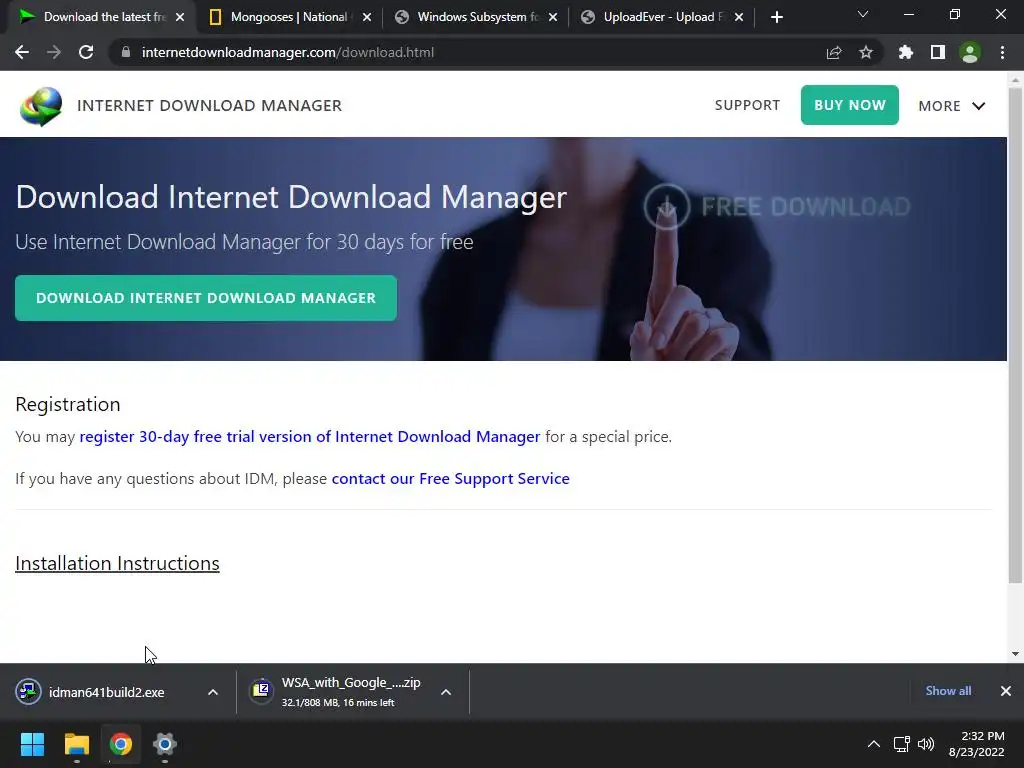Open File Explorer from taskbar

(77, 744)
